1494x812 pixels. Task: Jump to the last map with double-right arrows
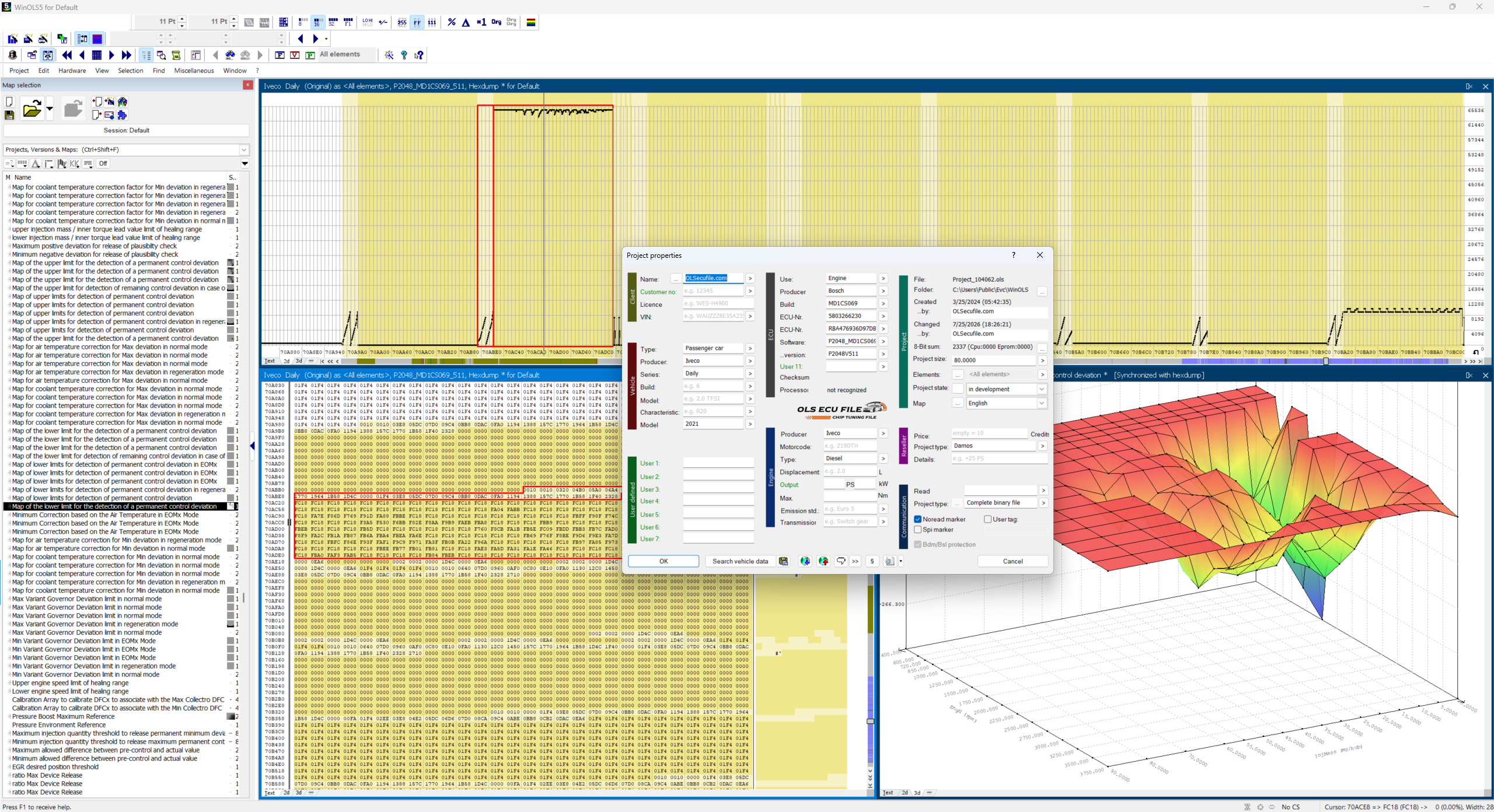(127, 55)
